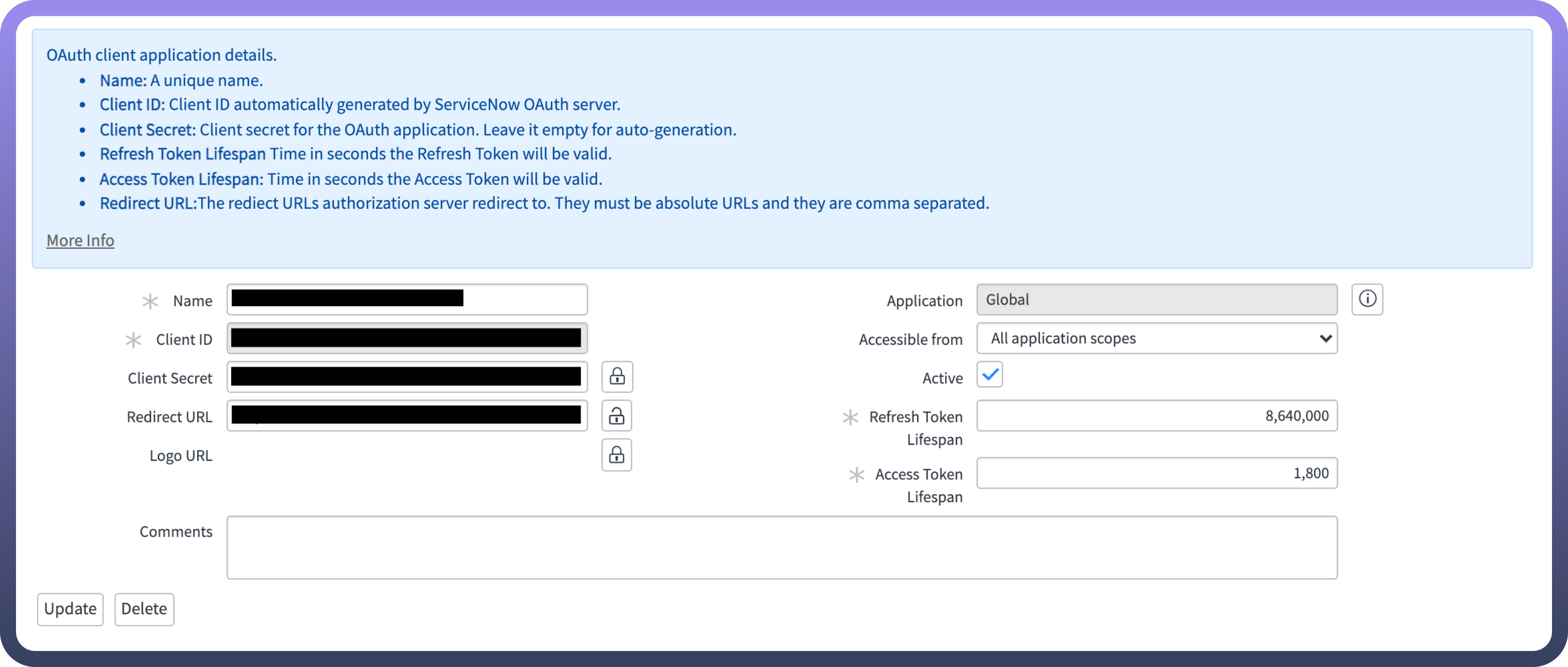The height and width of the screenshot is (667, 1568).
Task: Click the Refresh Token mandatory asterisk
Action: click(850, 417)
